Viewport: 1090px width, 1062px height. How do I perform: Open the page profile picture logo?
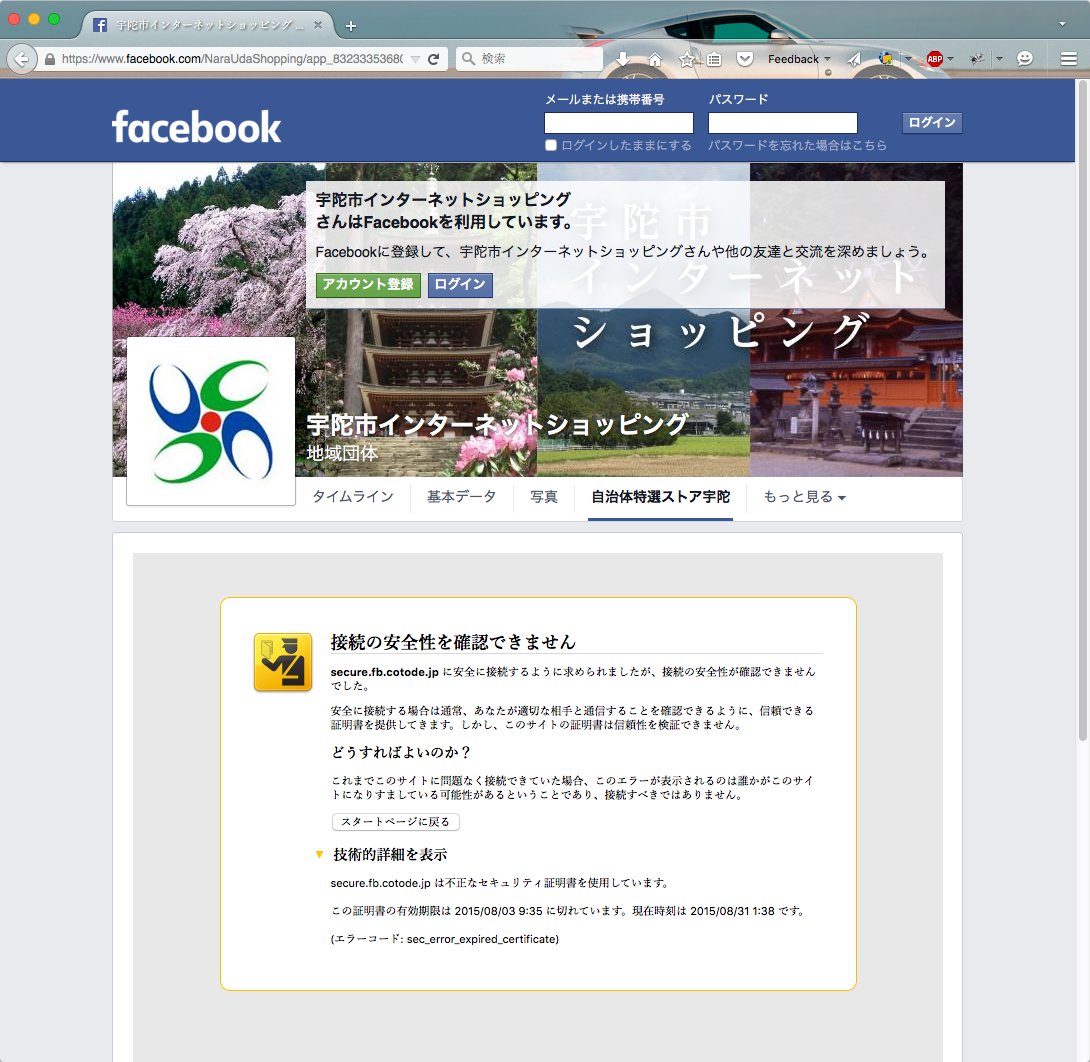point(211,421)
